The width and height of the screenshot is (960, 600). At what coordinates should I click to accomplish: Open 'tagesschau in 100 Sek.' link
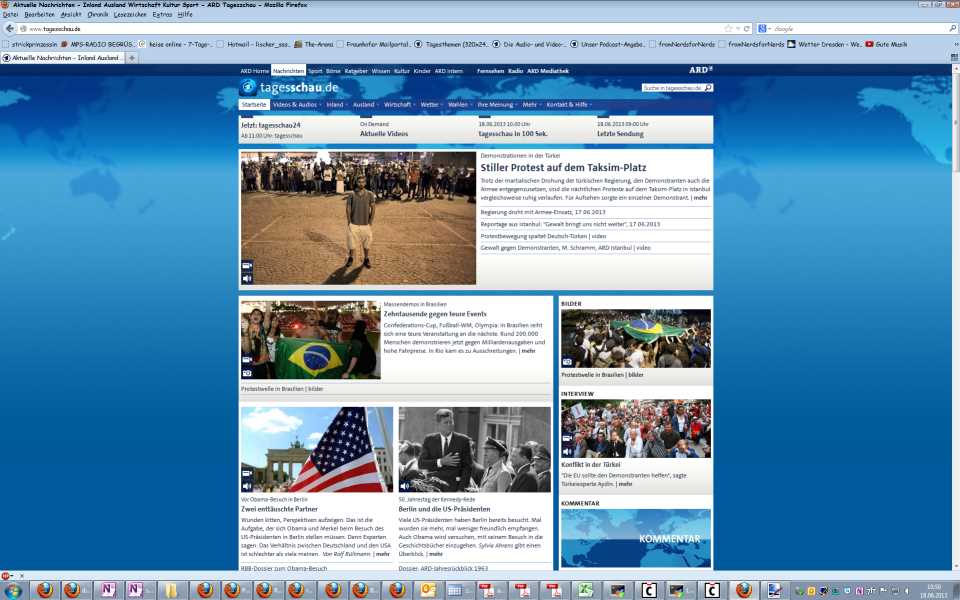(513, 133)
